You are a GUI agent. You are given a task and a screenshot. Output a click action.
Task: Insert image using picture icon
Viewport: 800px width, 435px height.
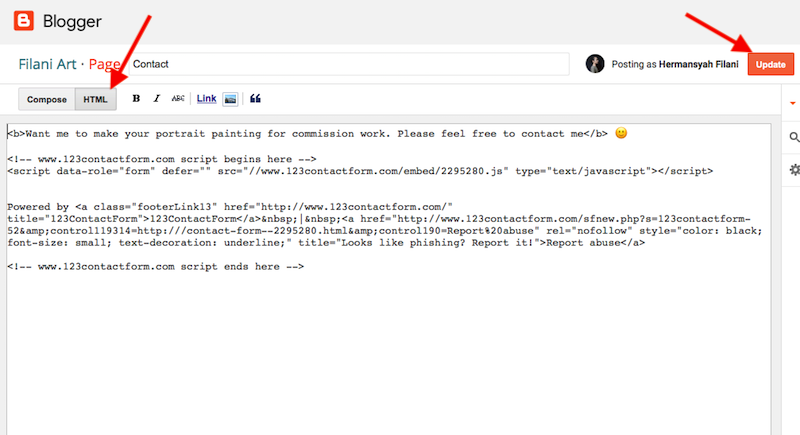tap(231, 99)
